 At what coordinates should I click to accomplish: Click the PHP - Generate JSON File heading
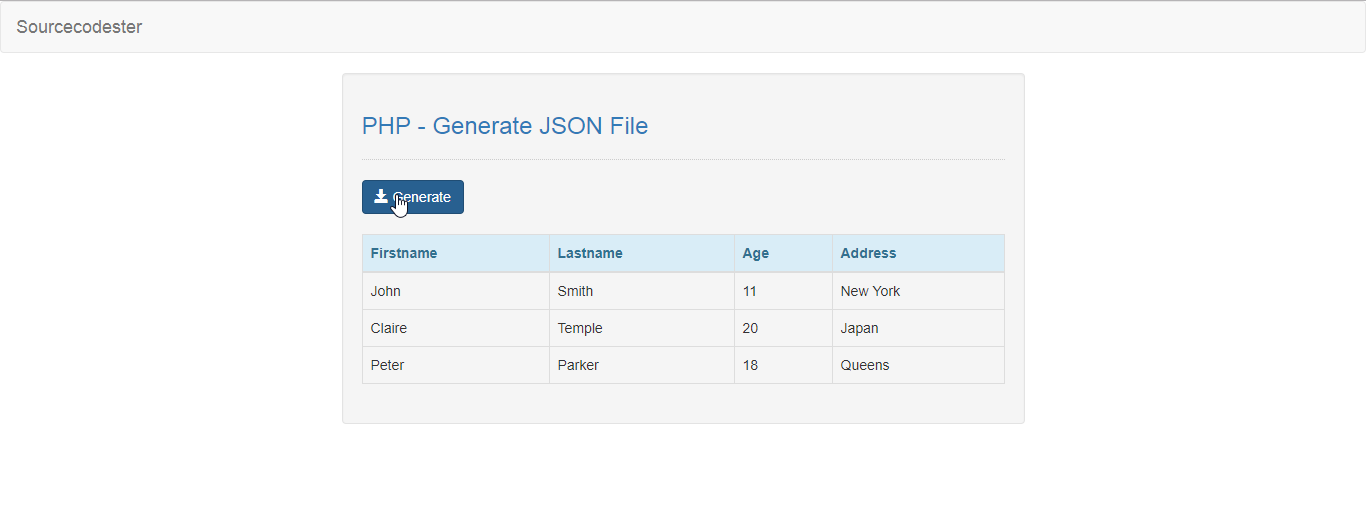pos(505,126)
